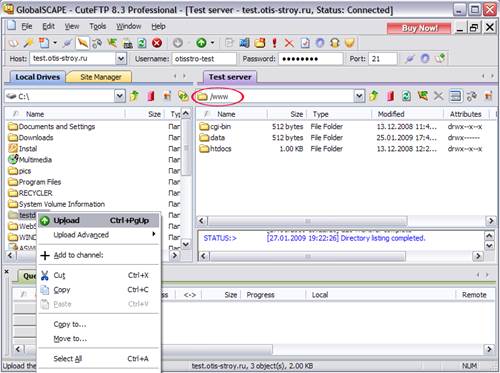Image resolution: width=500 pixels, height=373 pixels.
Task: Open the New document icon's dropdown arrow
Action: pos(55,43)
